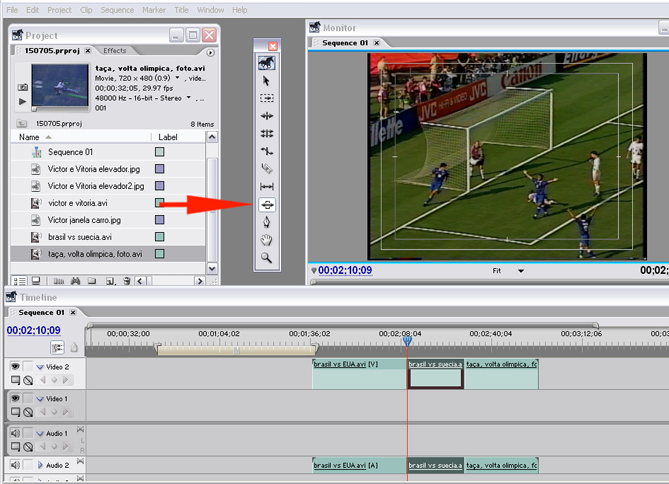Mute the Audio 1 track speaker
669x484 pixels.
15,433
